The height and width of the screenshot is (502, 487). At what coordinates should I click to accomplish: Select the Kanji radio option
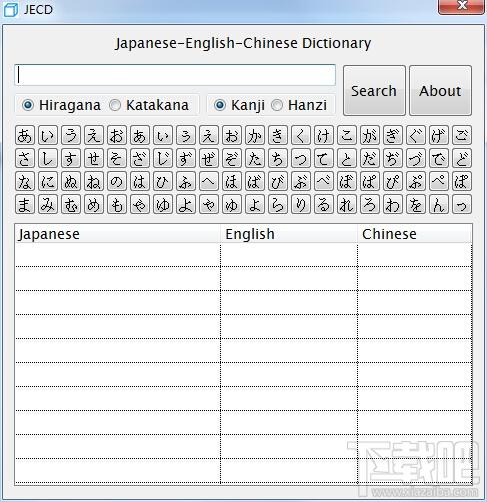pos(239,105)
